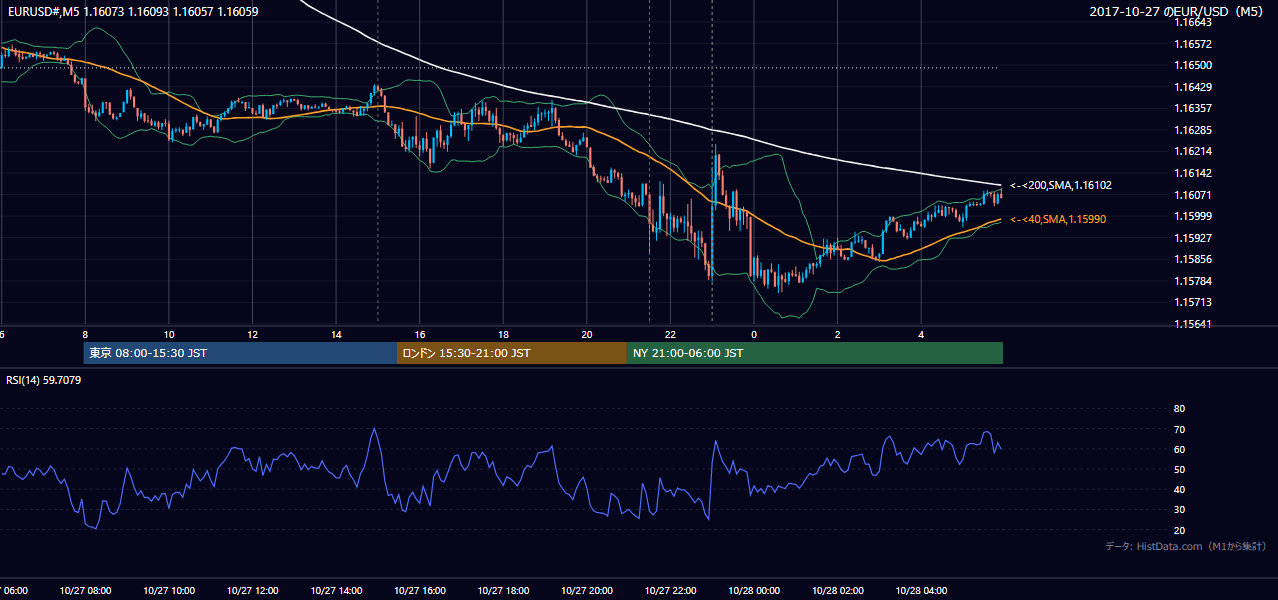
Task: Click hour tick 12 on price chart axis
Action: tap(252, 335)
